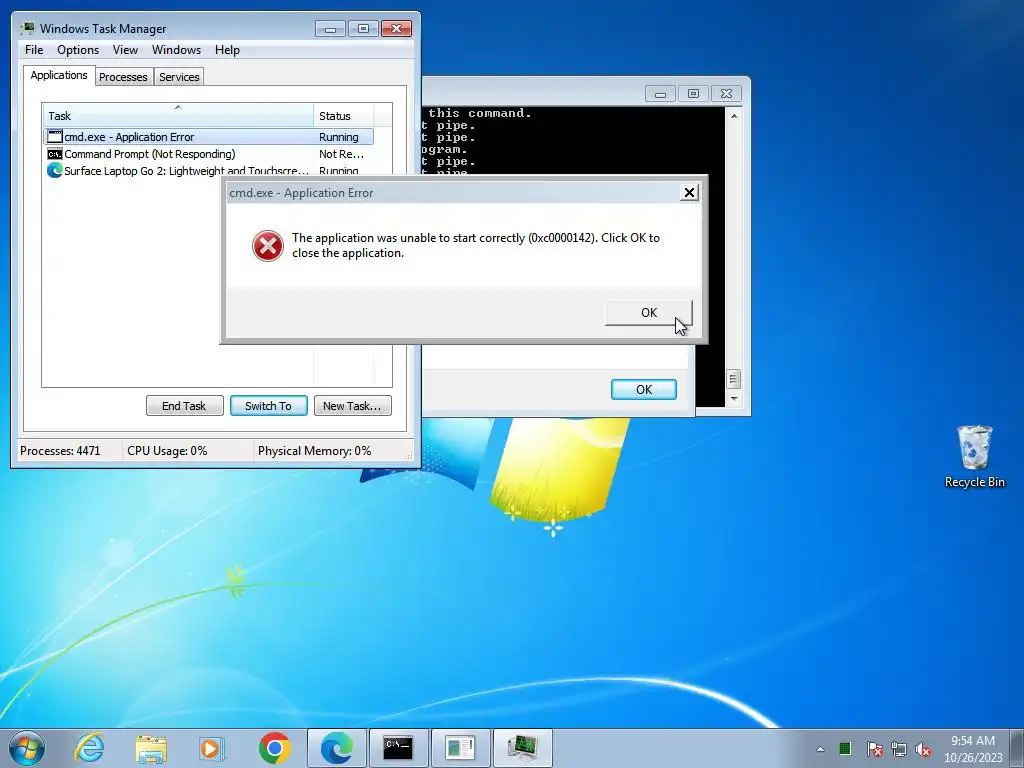Image resolution: width=1024 pixels, height=768 pixels.
Task: Switch to the error dialog taskbar item
Action: (460, 748)
